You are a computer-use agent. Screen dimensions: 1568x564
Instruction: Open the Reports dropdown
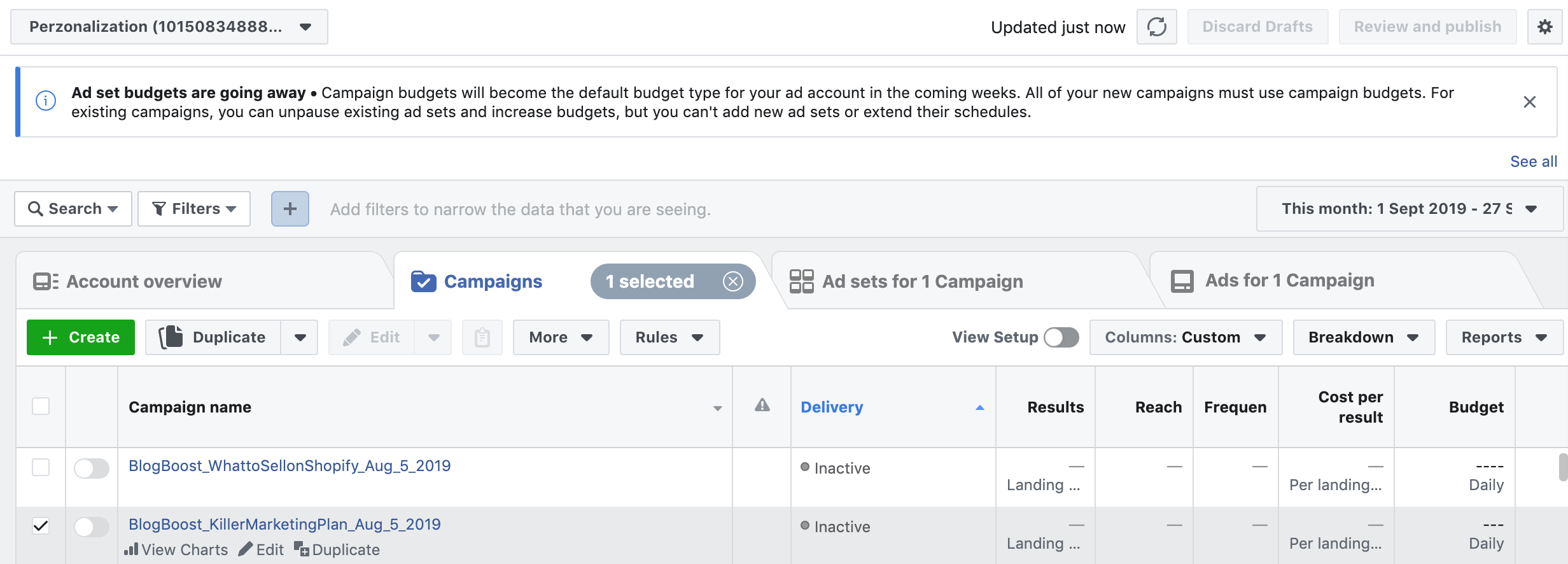(1504, 337)
